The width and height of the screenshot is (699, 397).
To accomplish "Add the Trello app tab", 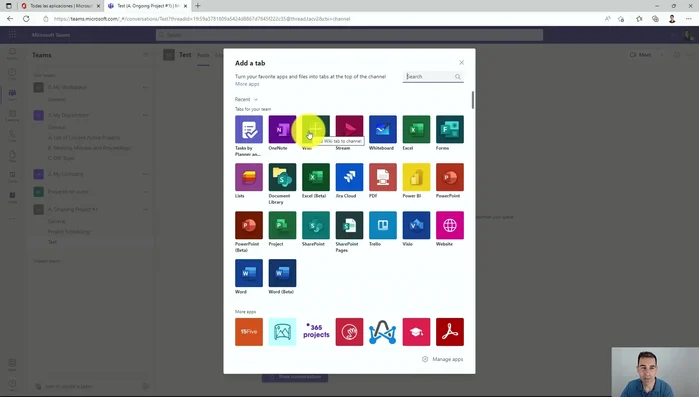I will [382, 225].
